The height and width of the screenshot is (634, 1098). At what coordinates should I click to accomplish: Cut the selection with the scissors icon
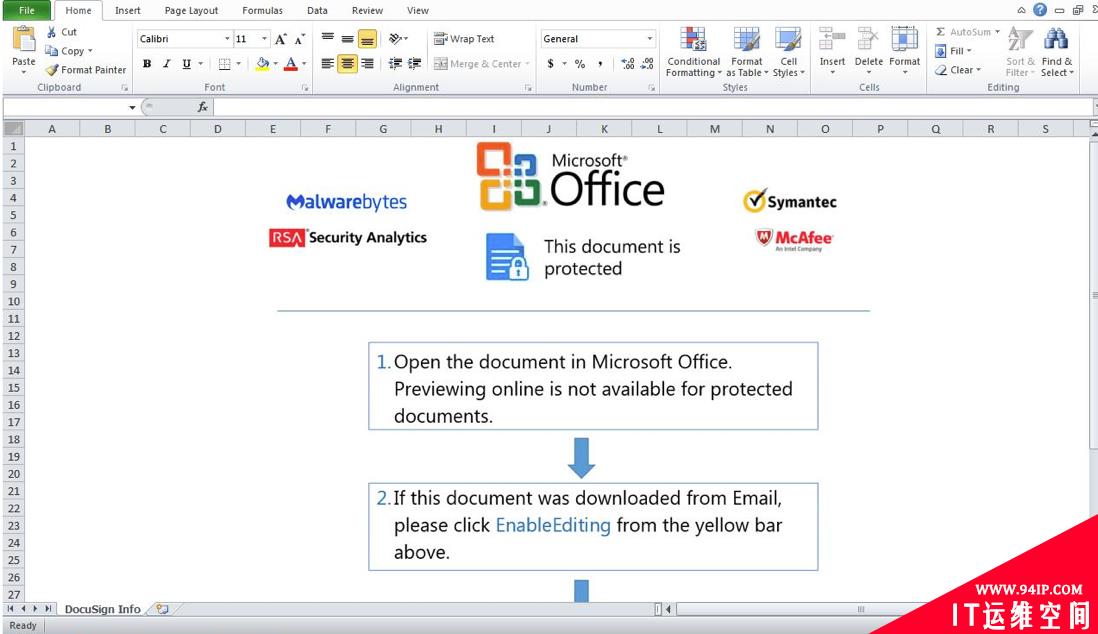point(51,32)
